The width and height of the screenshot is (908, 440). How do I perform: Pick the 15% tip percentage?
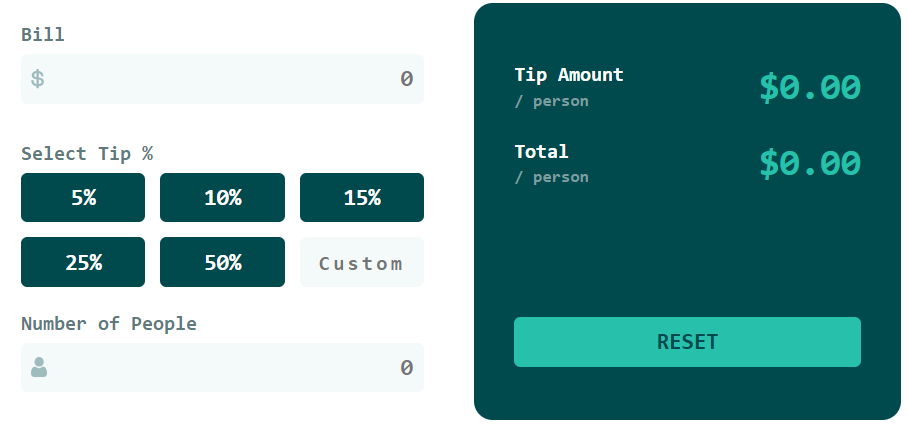(x=361, y=197)
